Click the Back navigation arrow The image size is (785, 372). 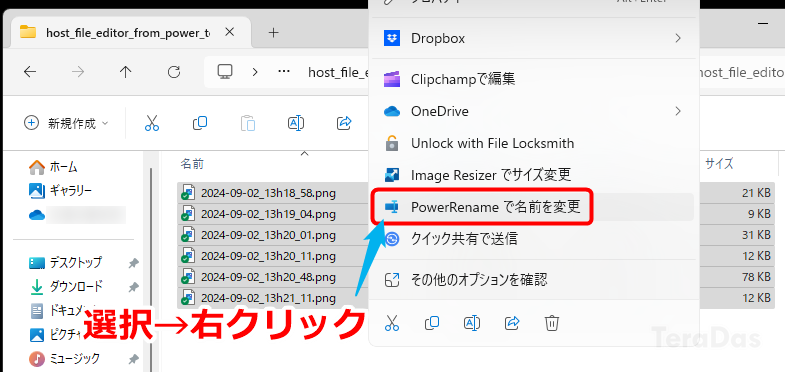click(30, 72)
